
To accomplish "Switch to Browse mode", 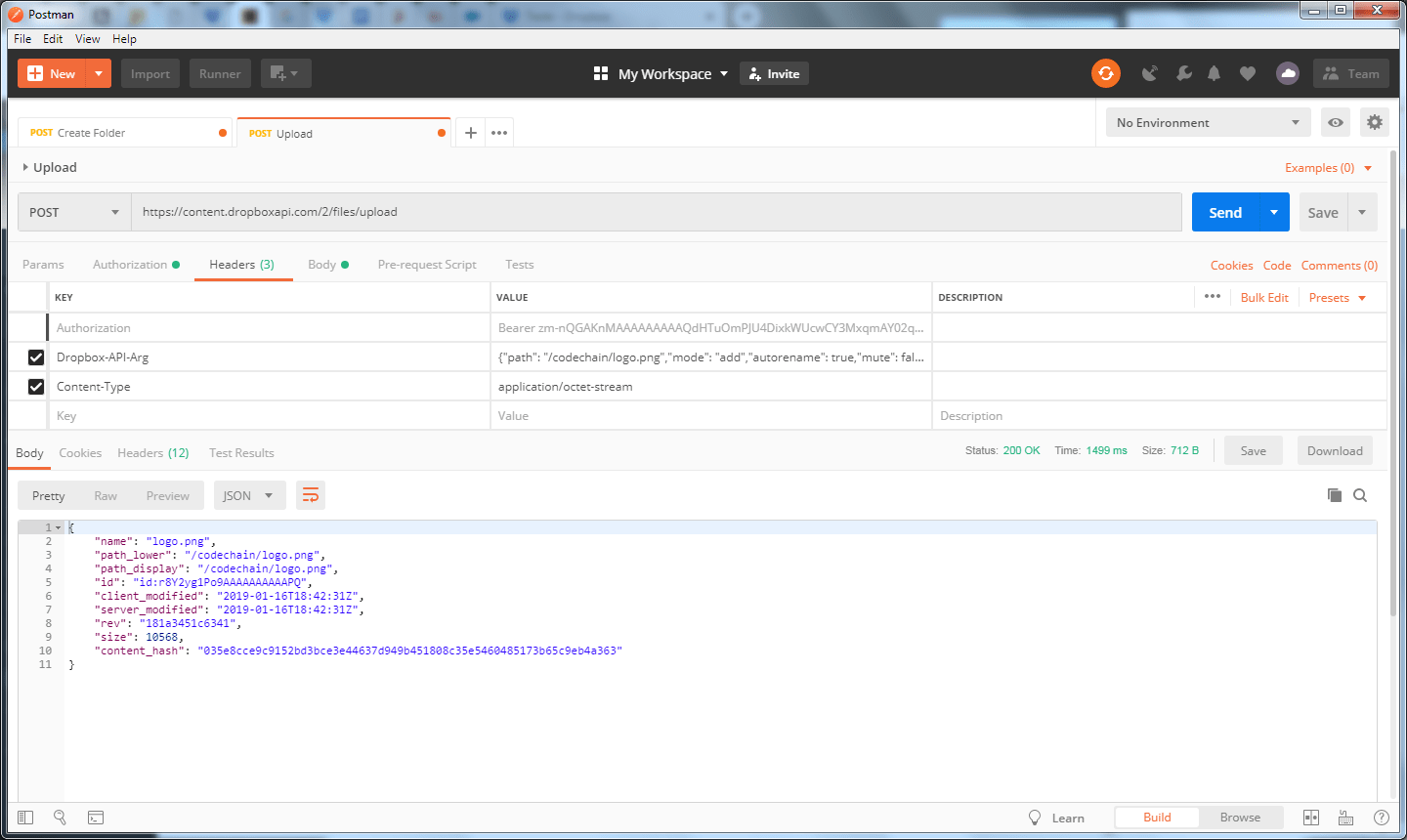I will click(1240, 818).
